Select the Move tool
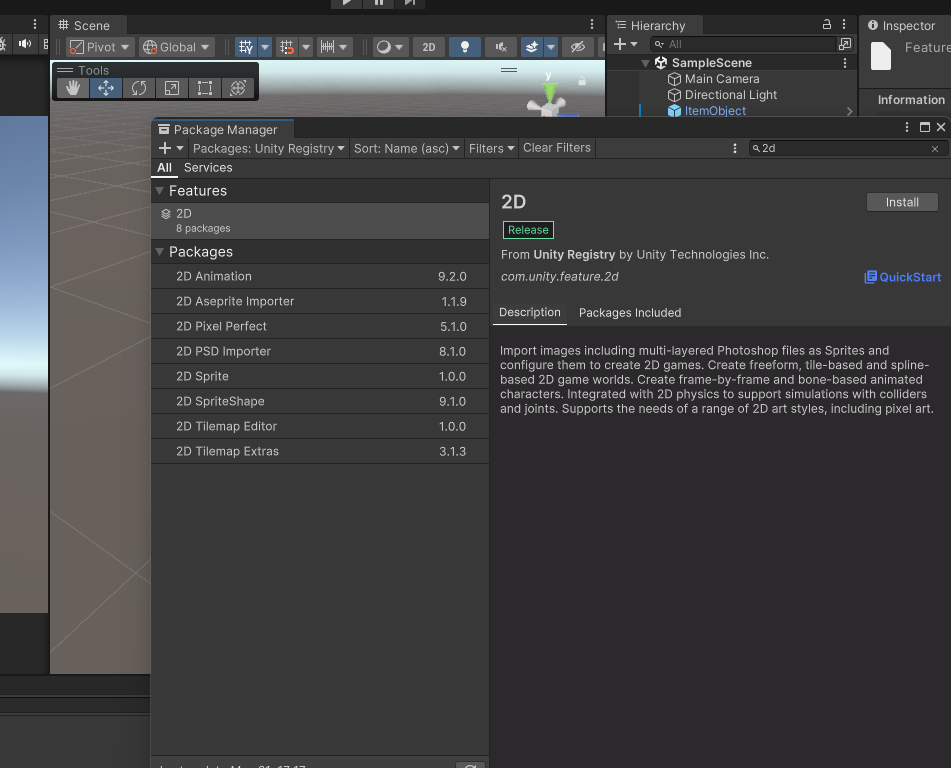 tap(106, 88)
